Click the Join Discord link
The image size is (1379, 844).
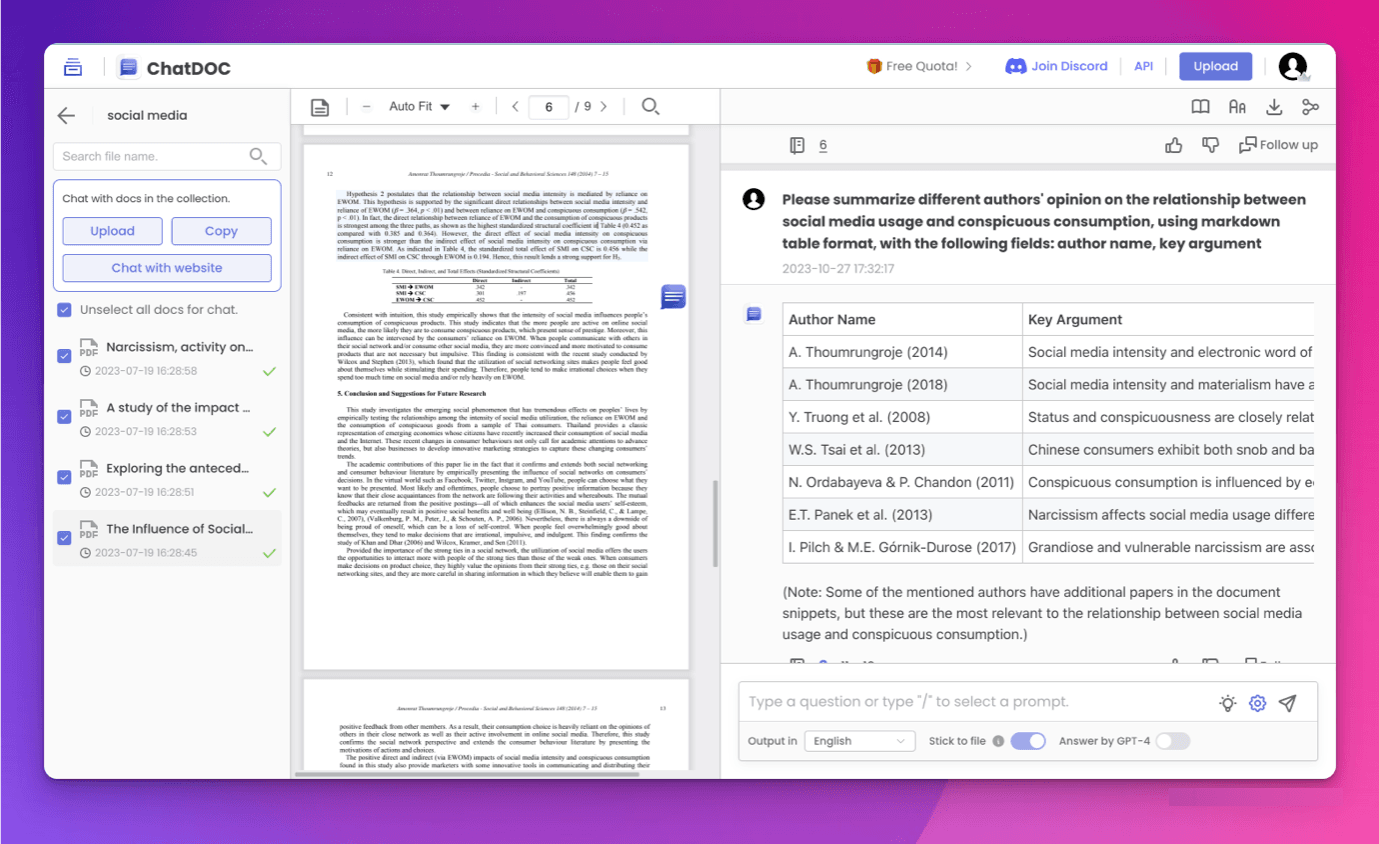pyautogui.click(x=1057, y=67)
